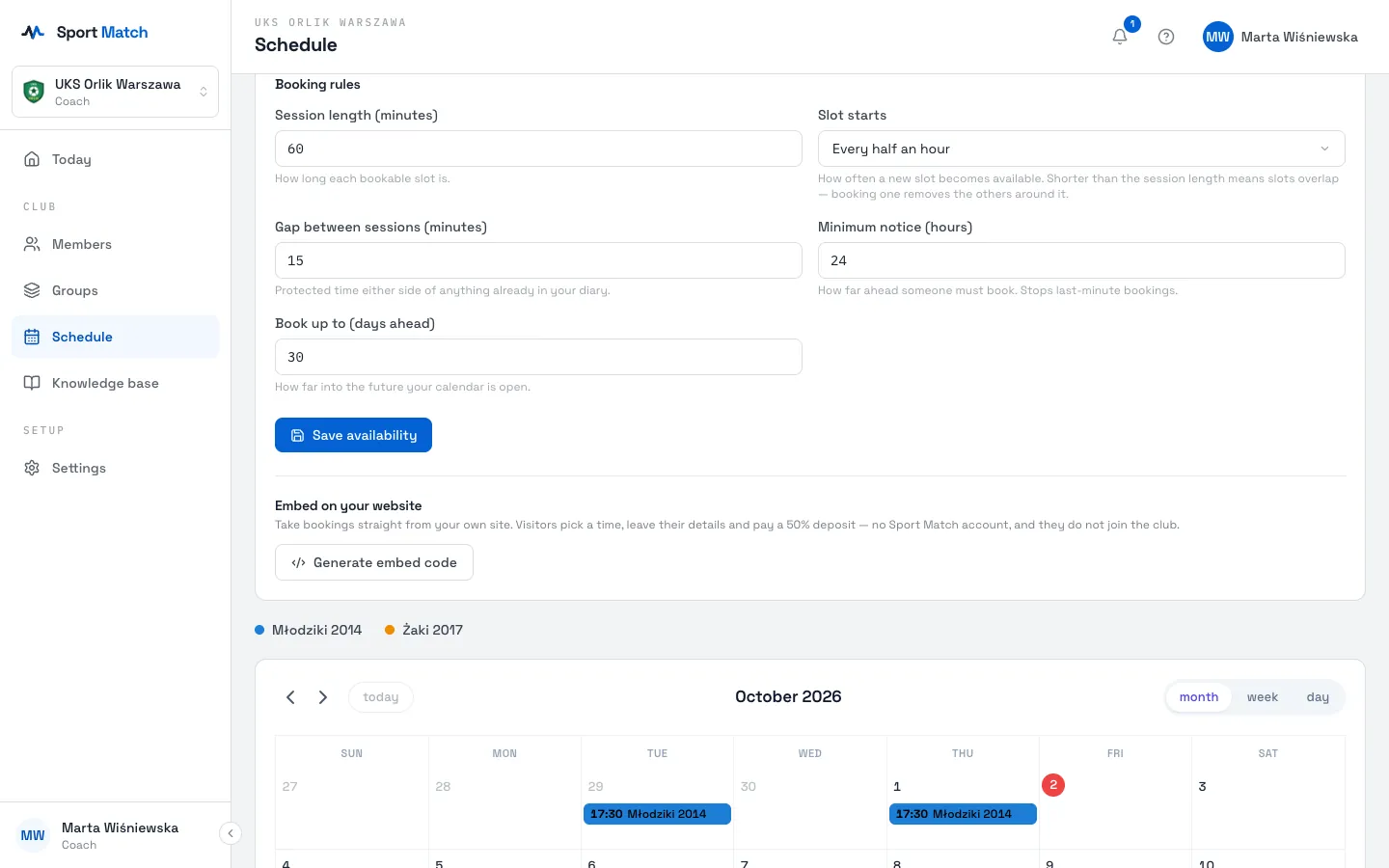Edit the Minimum notice hours field
1389x868 pixels.
[1081, 260]
